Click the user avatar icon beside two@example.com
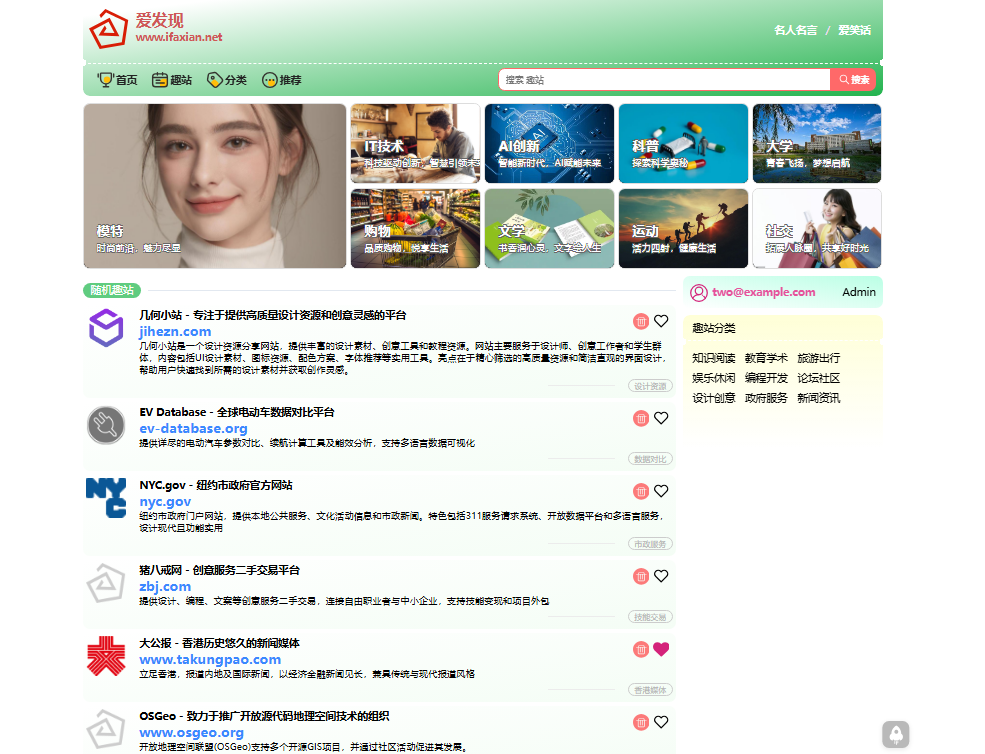This screenshot has height=754, width=985. (699, 292)
